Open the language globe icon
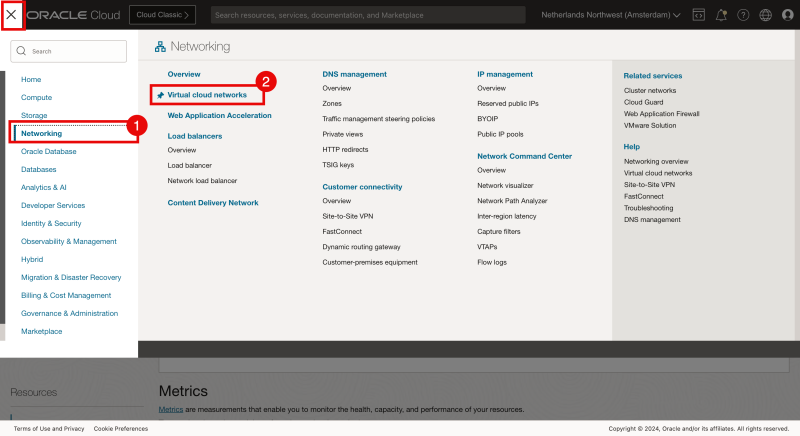This screenshot has width=800, height=436. (x=765, y=15)
